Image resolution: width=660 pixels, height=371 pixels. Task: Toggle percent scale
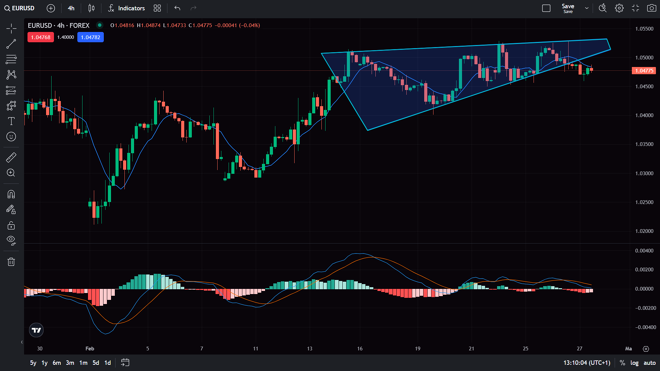[622, 363]
